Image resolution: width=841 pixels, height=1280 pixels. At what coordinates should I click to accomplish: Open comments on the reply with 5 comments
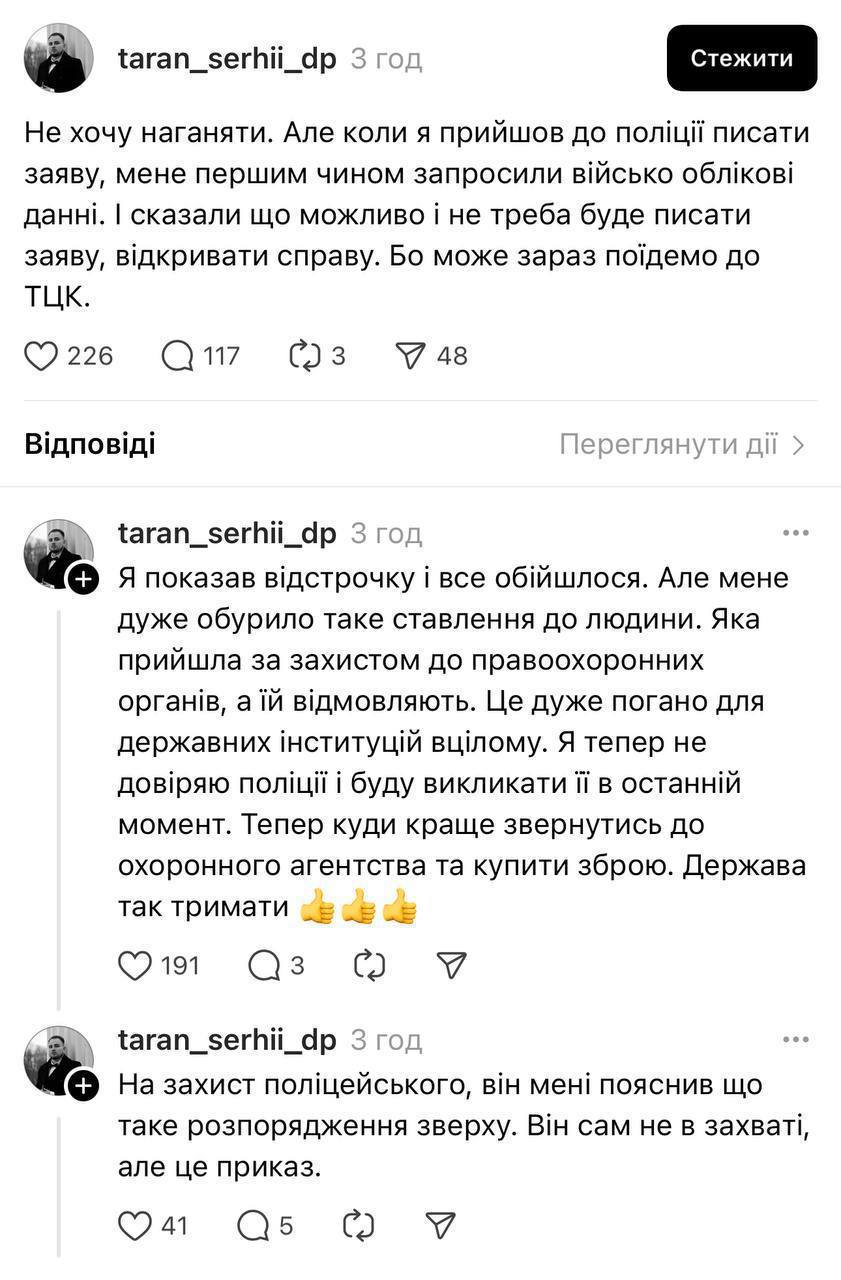[x=252, y=1225]
